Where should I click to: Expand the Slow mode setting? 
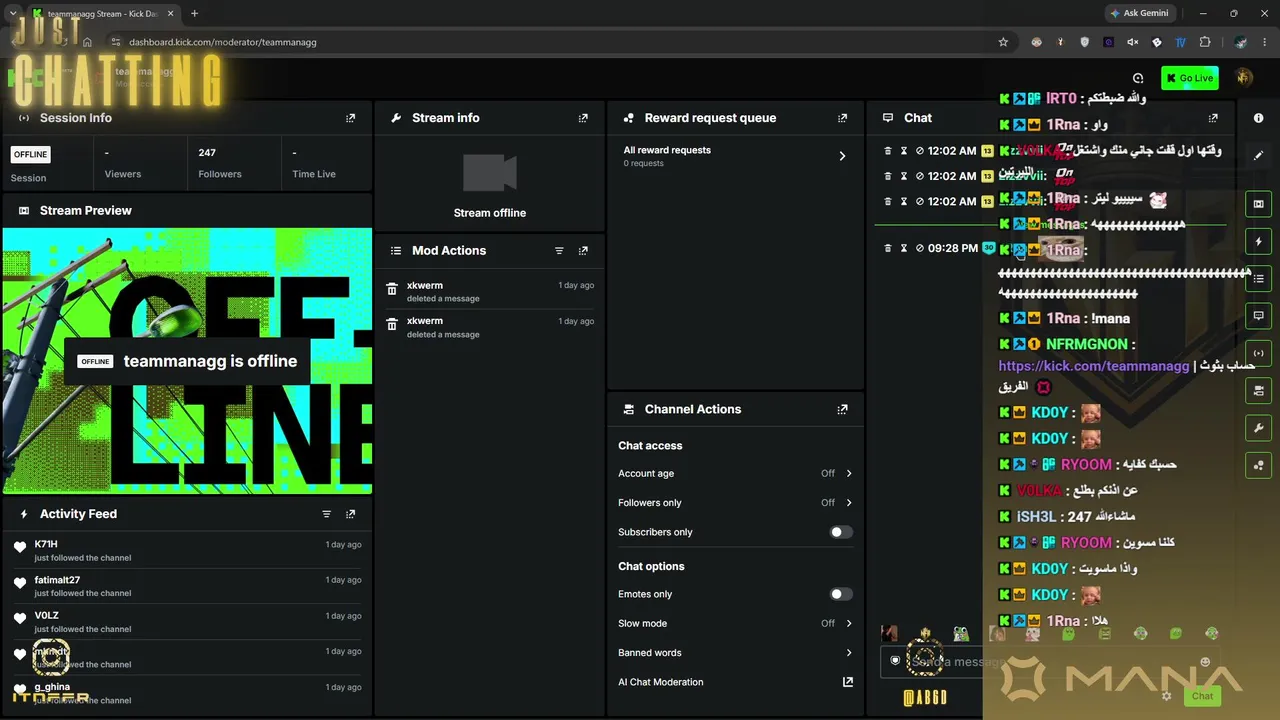736,624
